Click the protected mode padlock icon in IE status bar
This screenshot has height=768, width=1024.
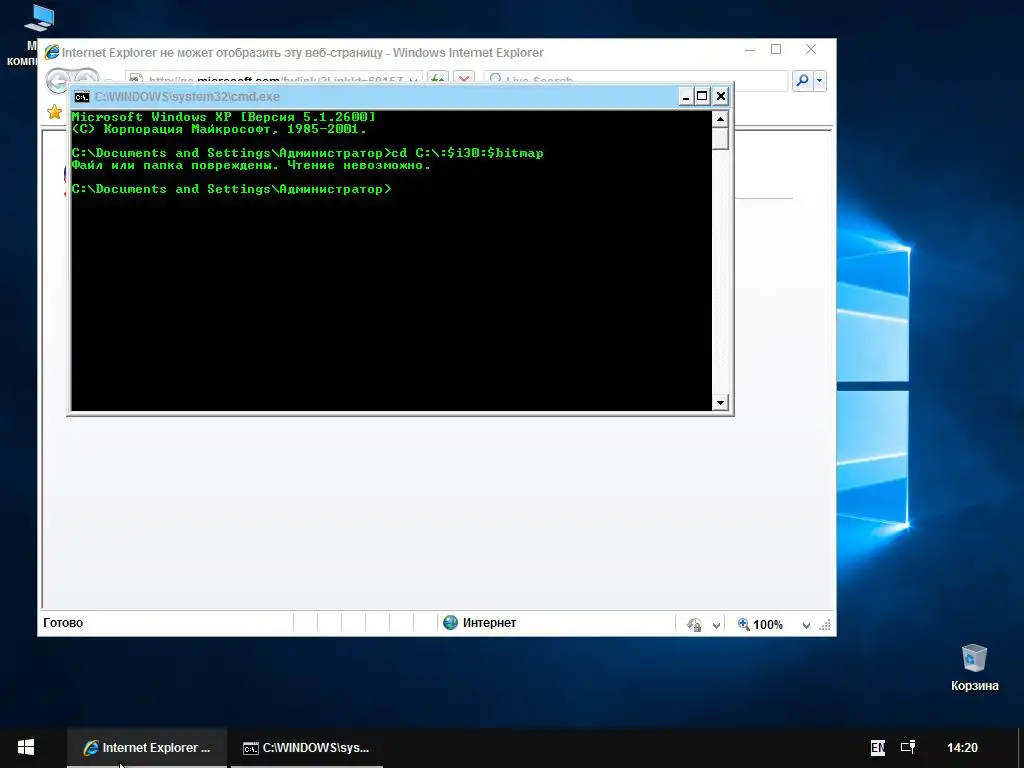tap(694, 625)
